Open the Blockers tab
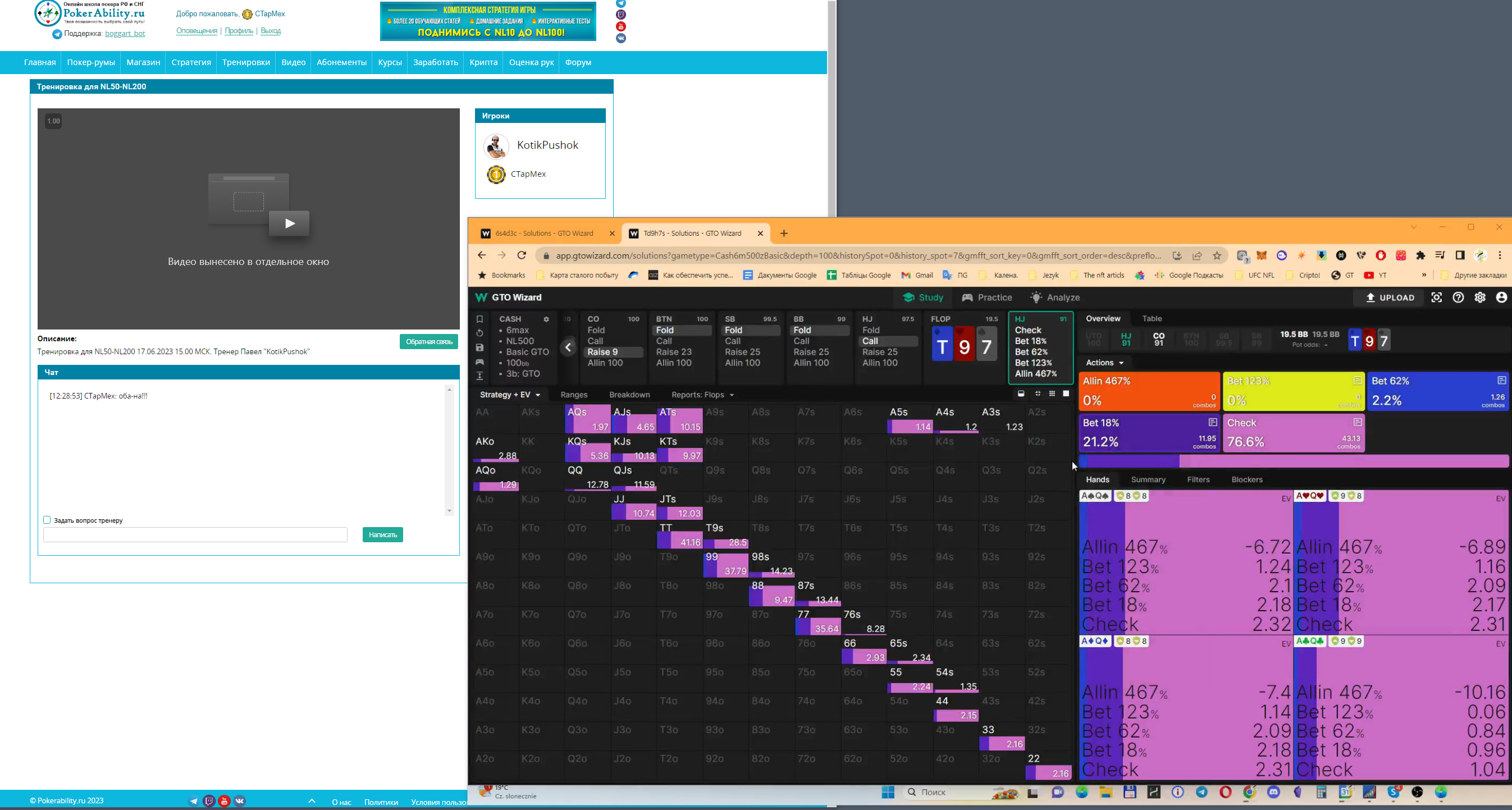The height and width of the screenshot is (810, 1512). (x=1246, y=479)
